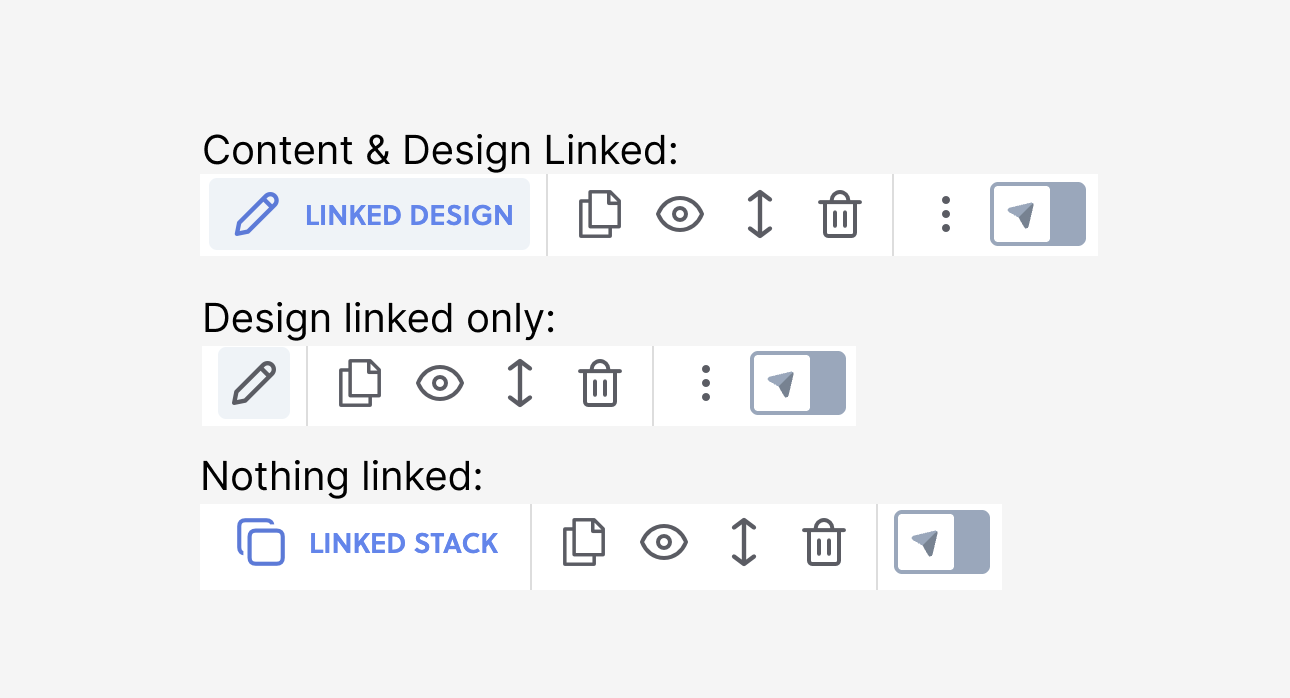Click the Content & Design Linked heading
The image size is (1290, 698).
tap(440, 150)
